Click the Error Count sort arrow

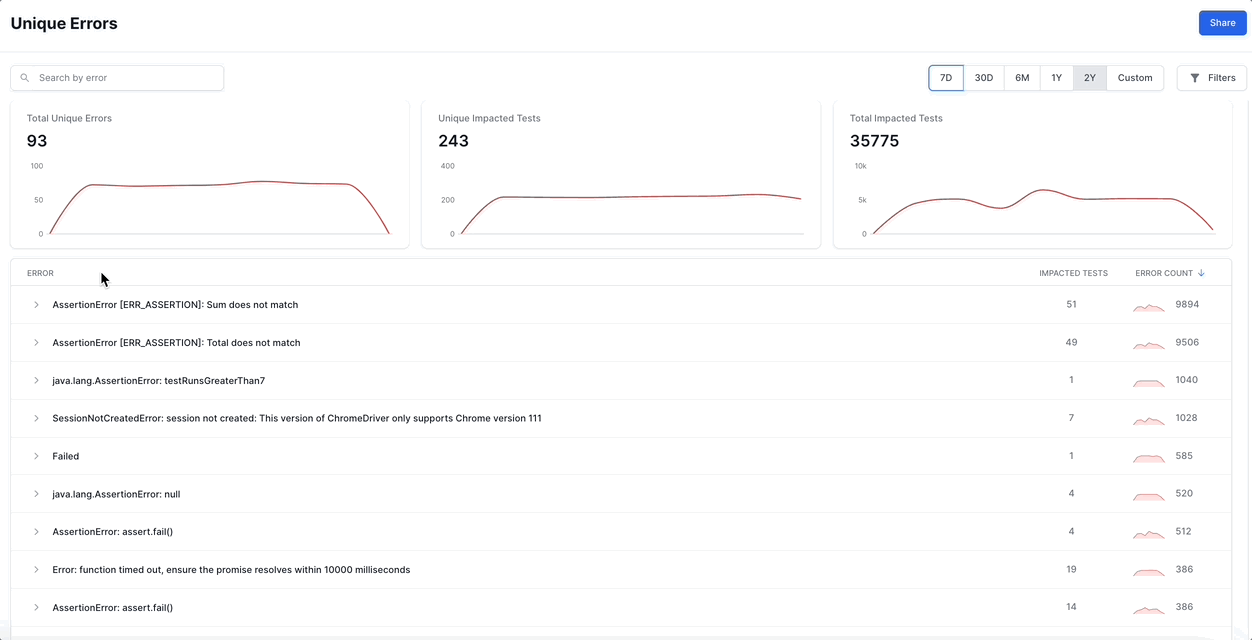click(1201, 273)
